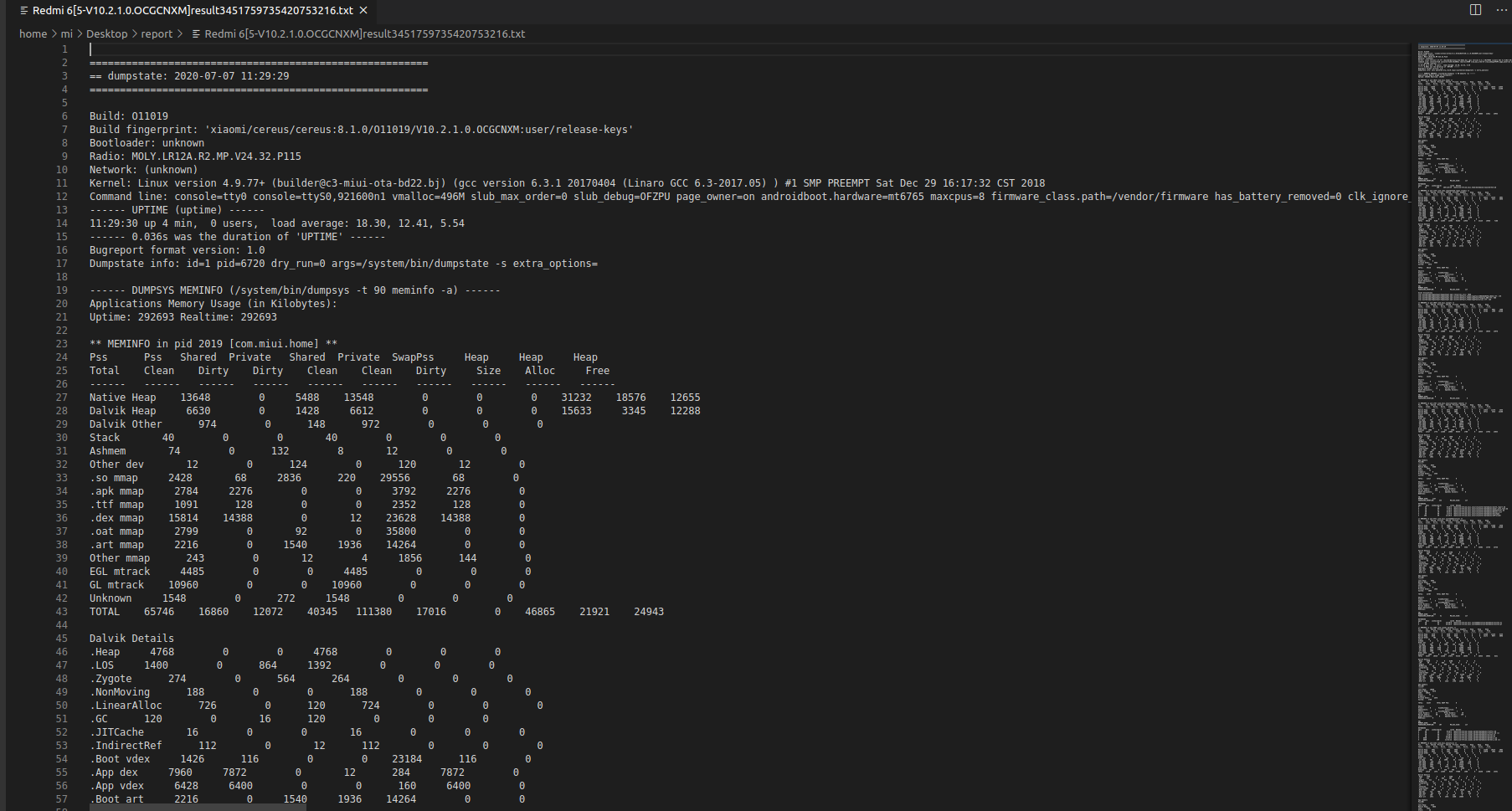Open the 'report' breadcrumb folder list
This screenshot has width=1512, height=811.
(157, 34)
